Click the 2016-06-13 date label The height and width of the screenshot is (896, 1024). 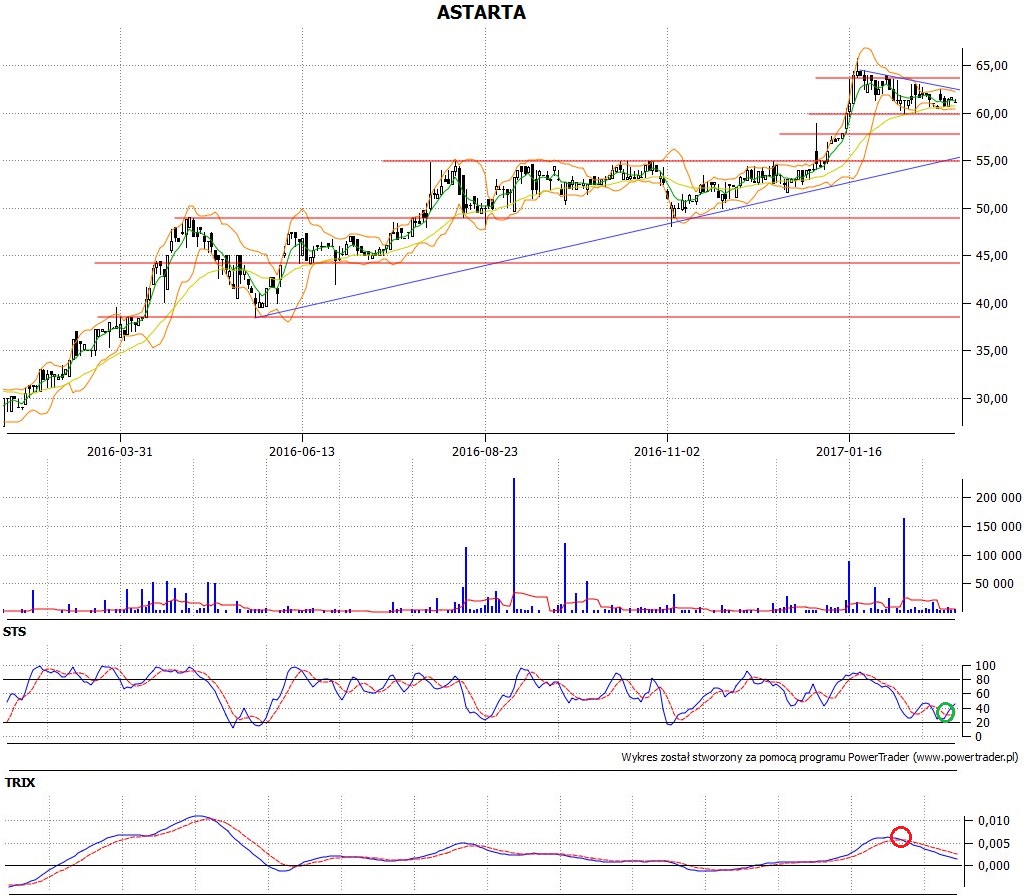coord(302,451)
